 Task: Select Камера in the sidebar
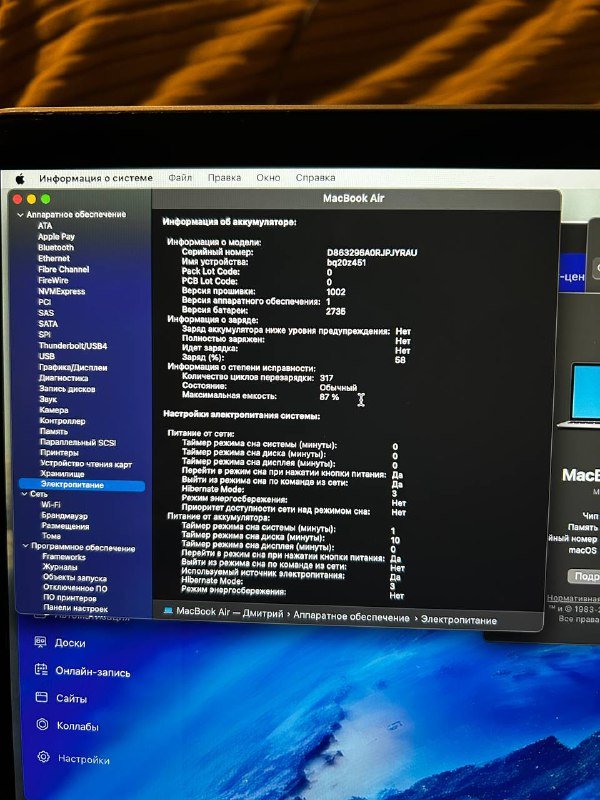tap(54, 410)
